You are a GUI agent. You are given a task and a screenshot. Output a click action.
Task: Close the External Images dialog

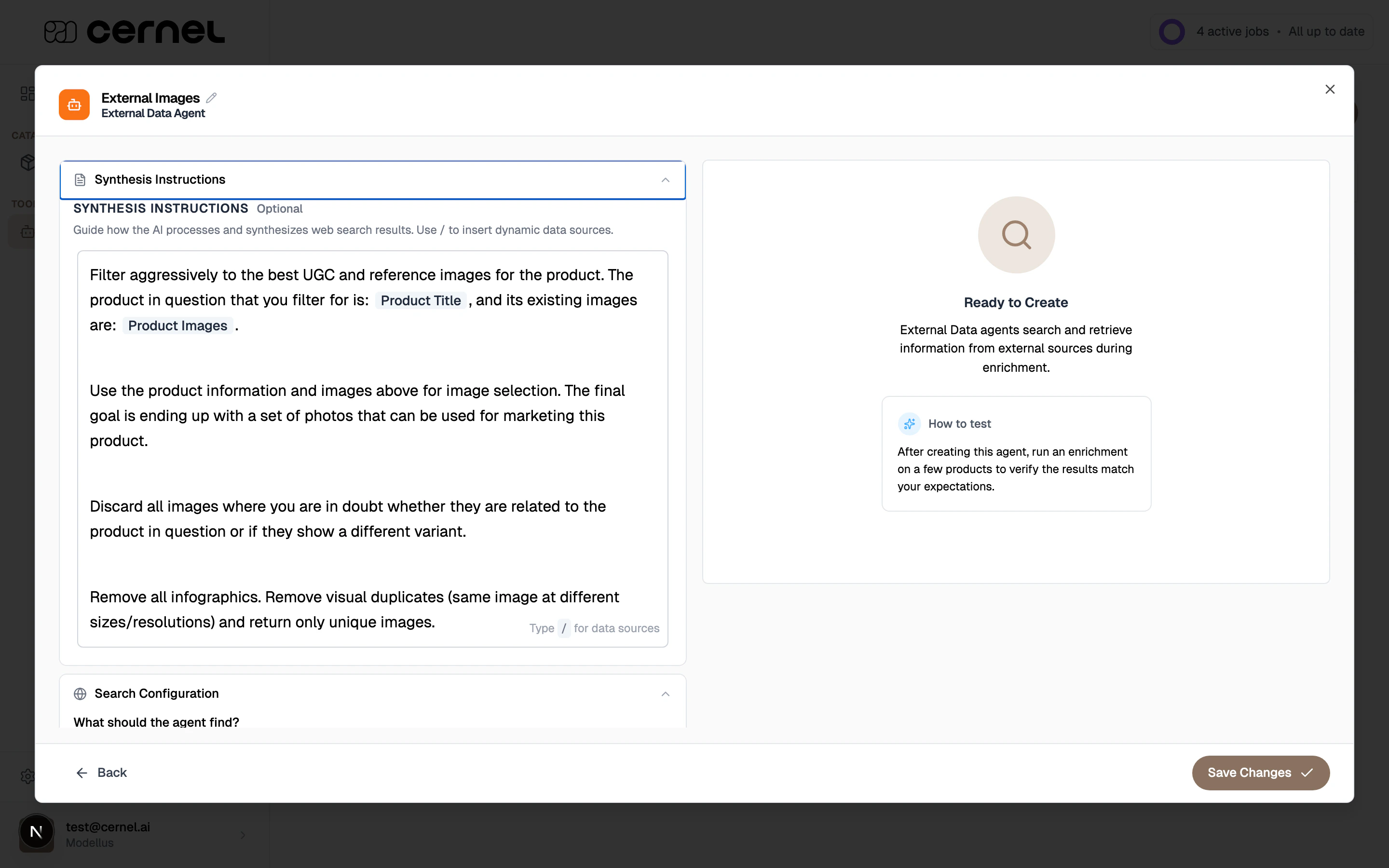click(1329, 89)
